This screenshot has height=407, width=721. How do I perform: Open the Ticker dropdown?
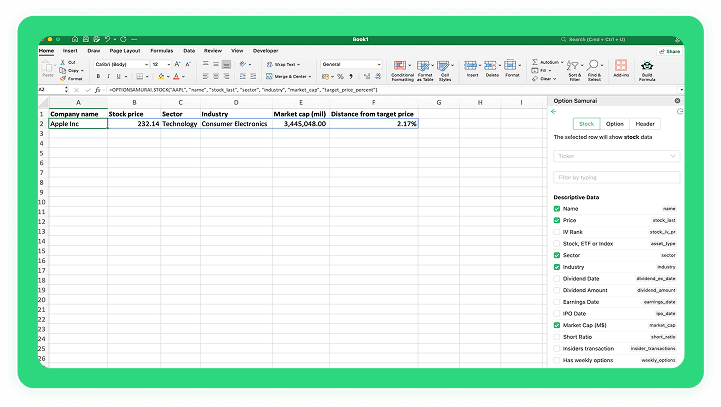[616, 156]
